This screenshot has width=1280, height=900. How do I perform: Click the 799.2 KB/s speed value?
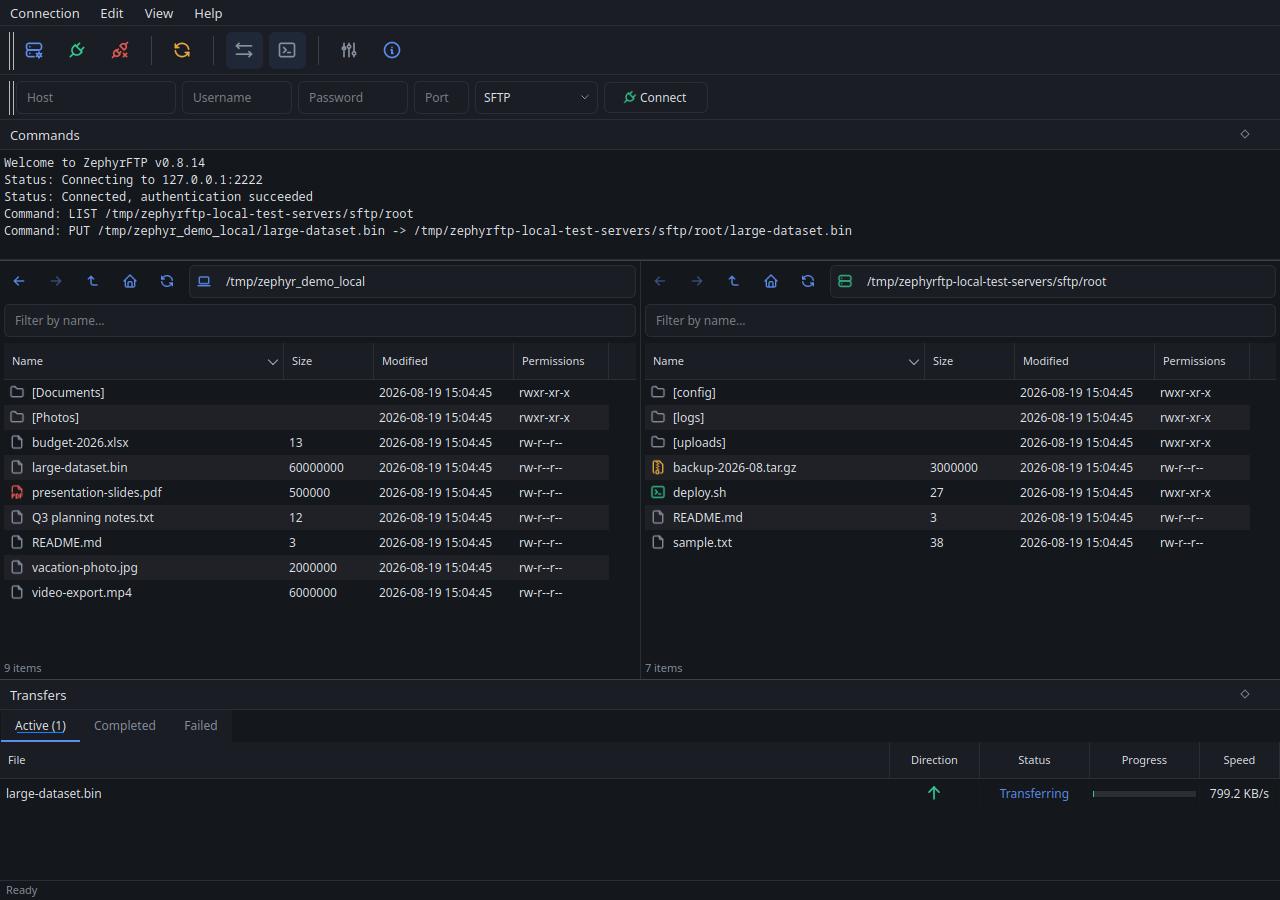(1239, 793)
